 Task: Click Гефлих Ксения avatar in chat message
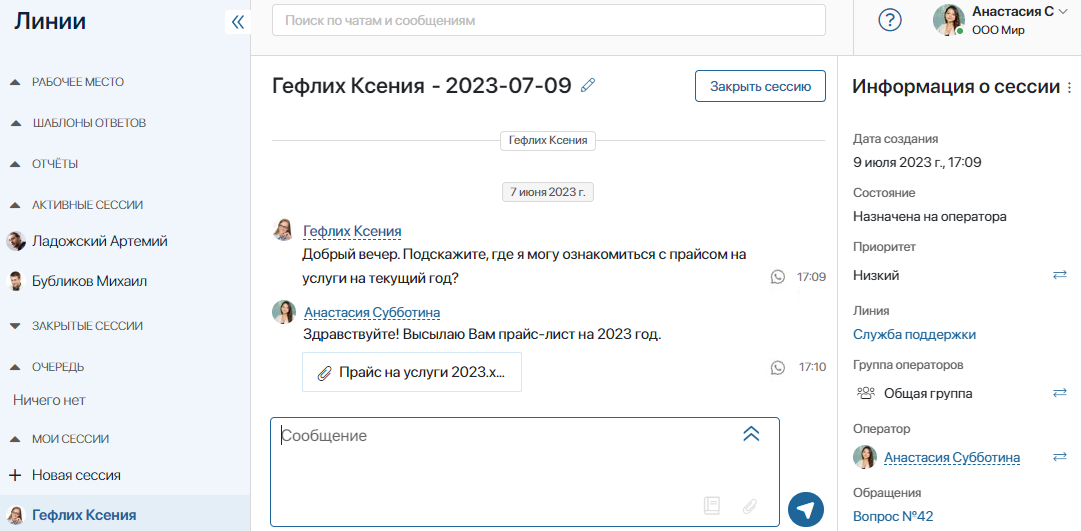click(283, 230)
